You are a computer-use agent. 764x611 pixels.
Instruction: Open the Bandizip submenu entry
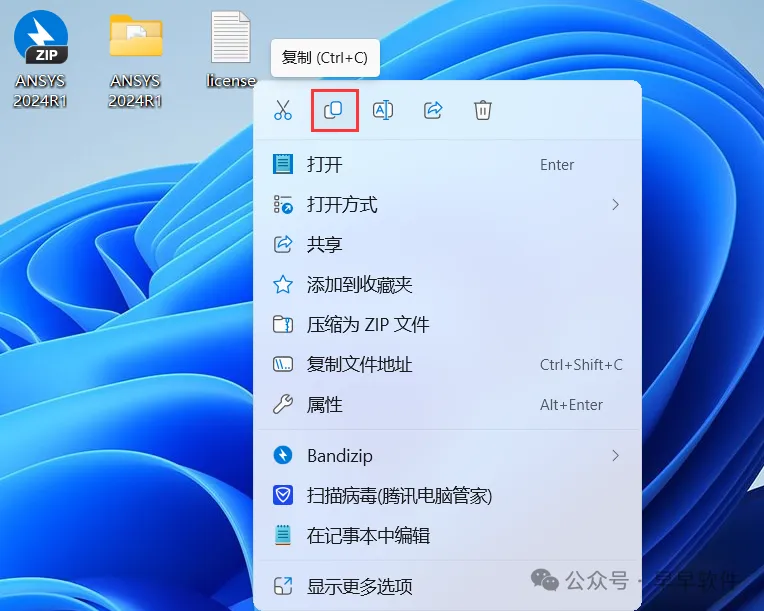click(447, 456)
